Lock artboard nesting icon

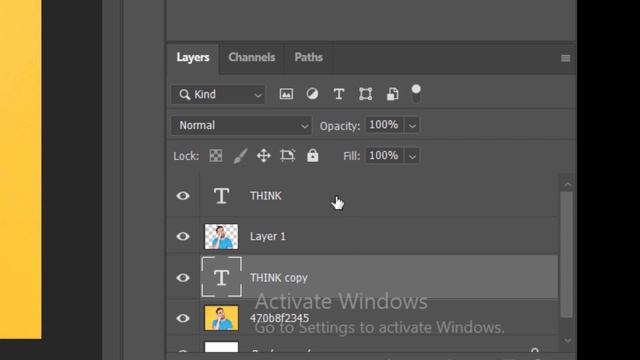click(x=288, y=156)
